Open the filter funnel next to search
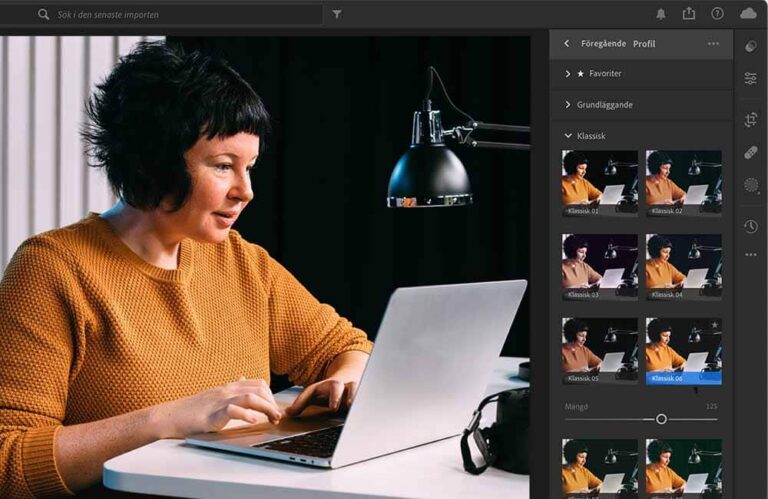 [336, 14]
